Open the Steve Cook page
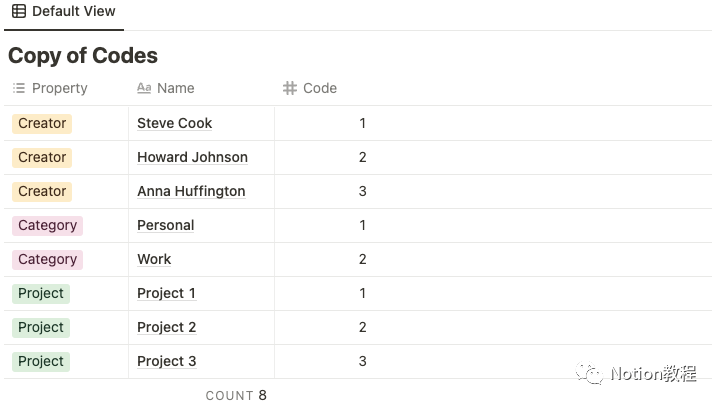The width and height of the screenshot is (719, 405). (x=175, y=123)
